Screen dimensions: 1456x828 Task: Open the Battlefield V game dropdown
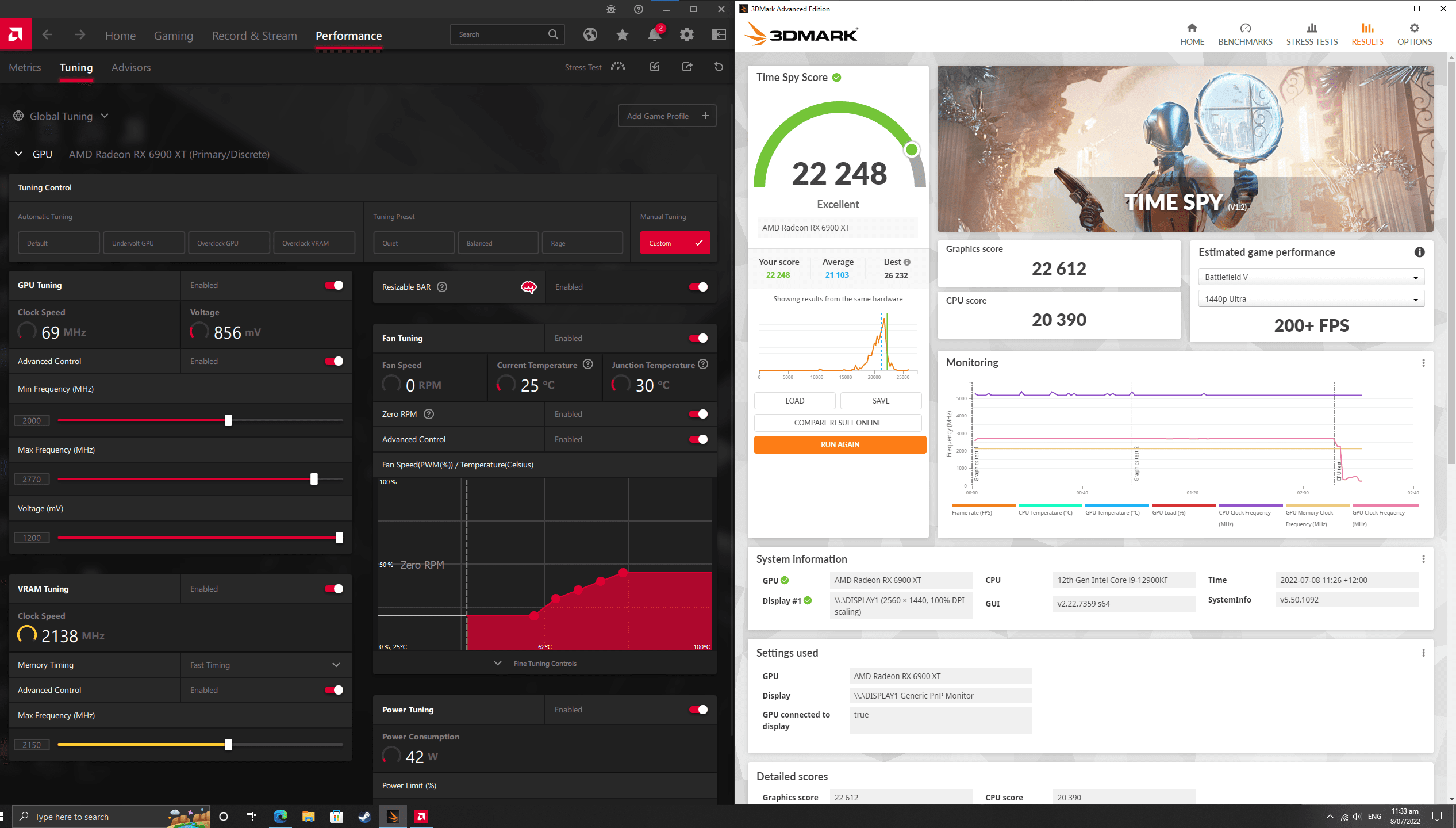pos(1311,277)
